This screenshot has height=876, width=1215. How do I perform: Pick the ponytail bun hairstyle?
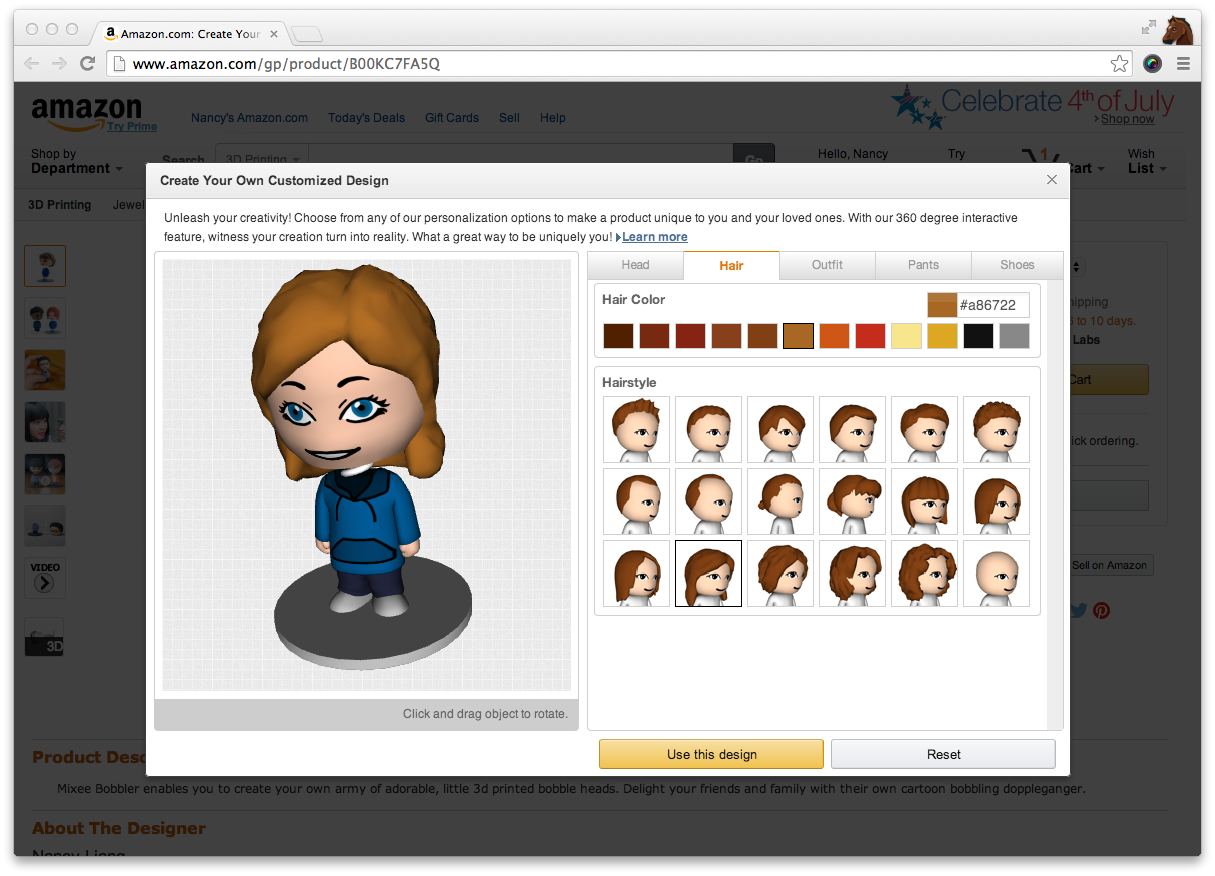click(780, 502)
